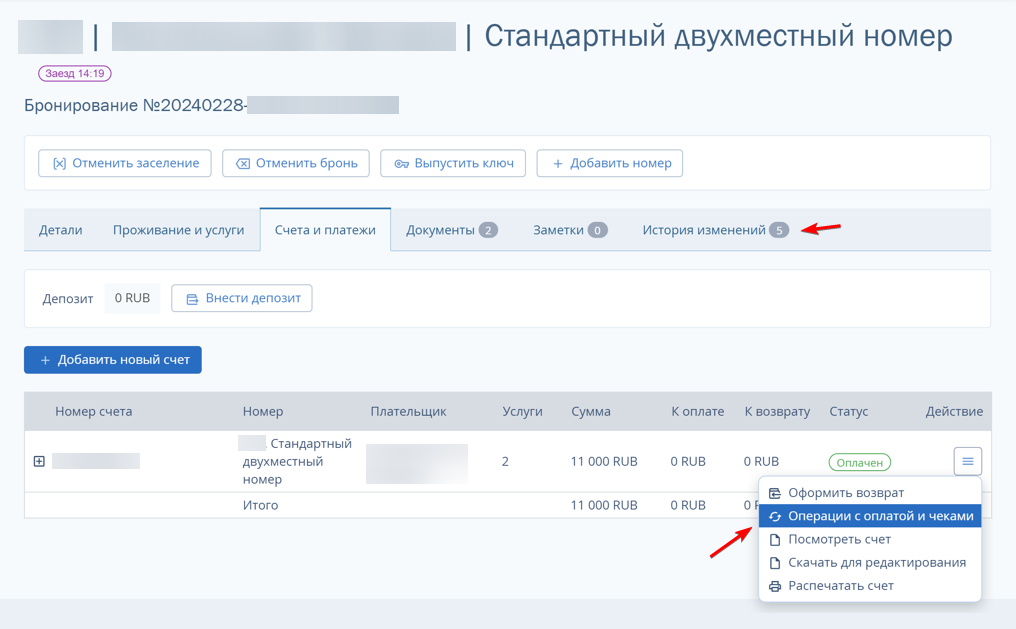Open the invoice action hamburger menu
This screenshot has width=1016, height=629.
[967, 461]
